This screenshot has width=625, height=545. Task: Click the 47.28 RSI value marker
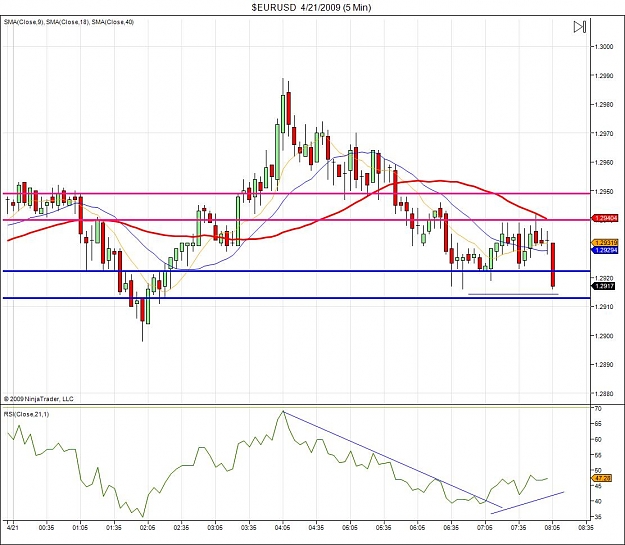tap(603, 478)
